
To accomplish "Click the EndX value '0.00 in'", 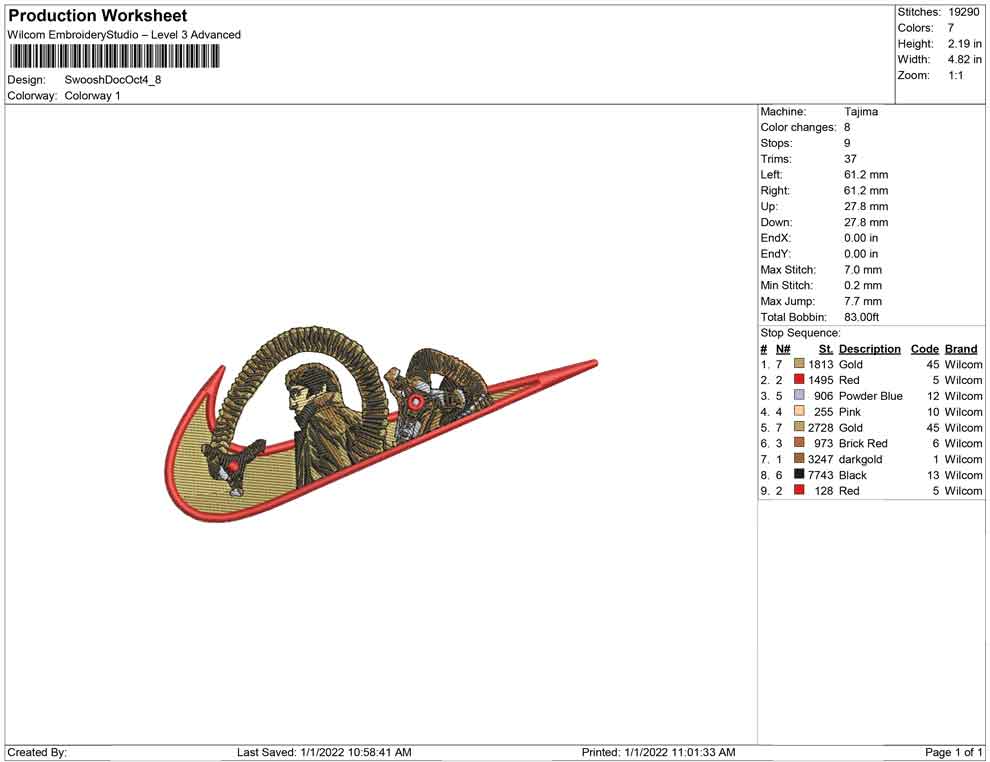I will point(861,237).
